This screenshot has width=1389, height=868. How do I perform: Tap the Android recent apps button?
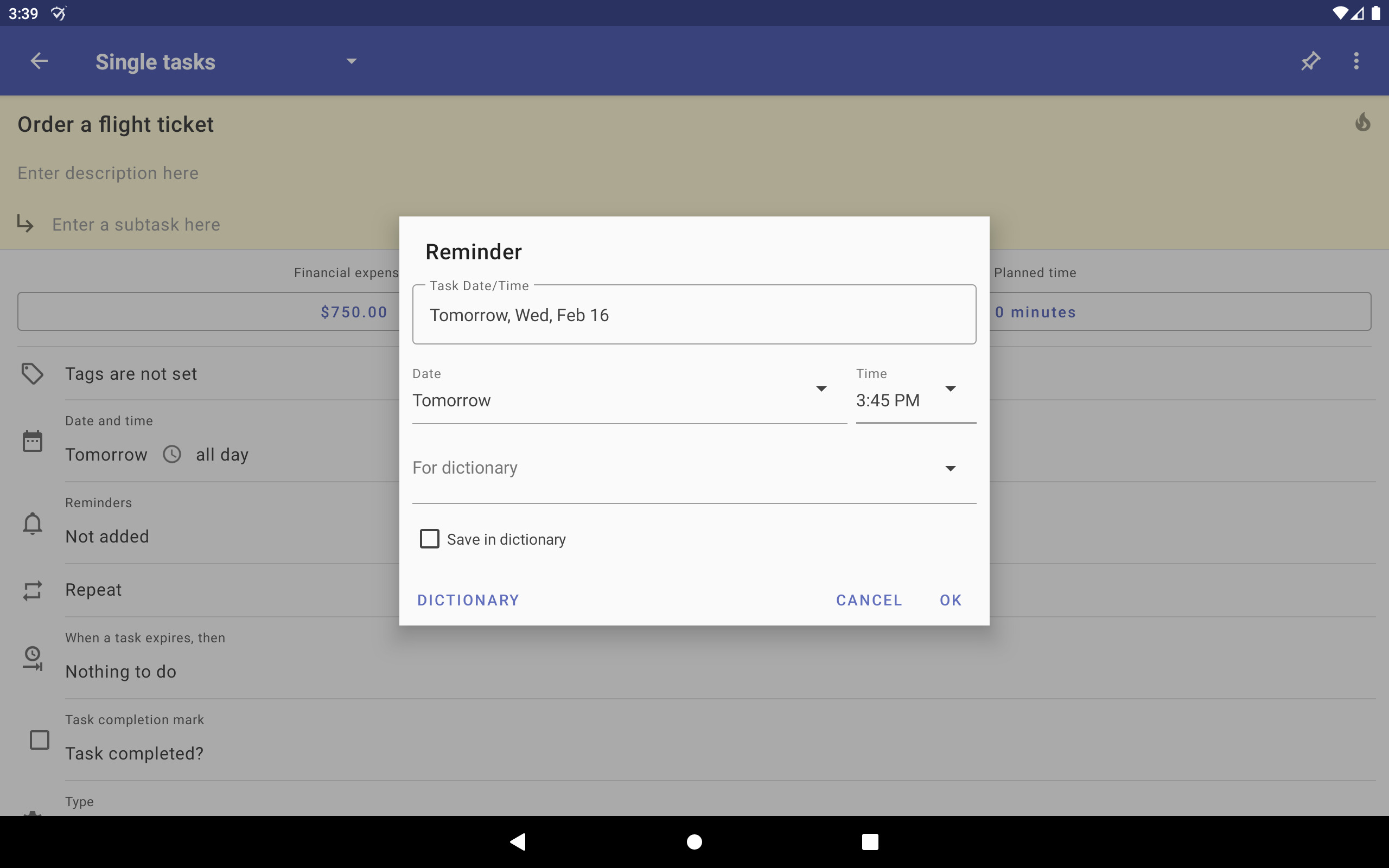click(x=870, y=841)
